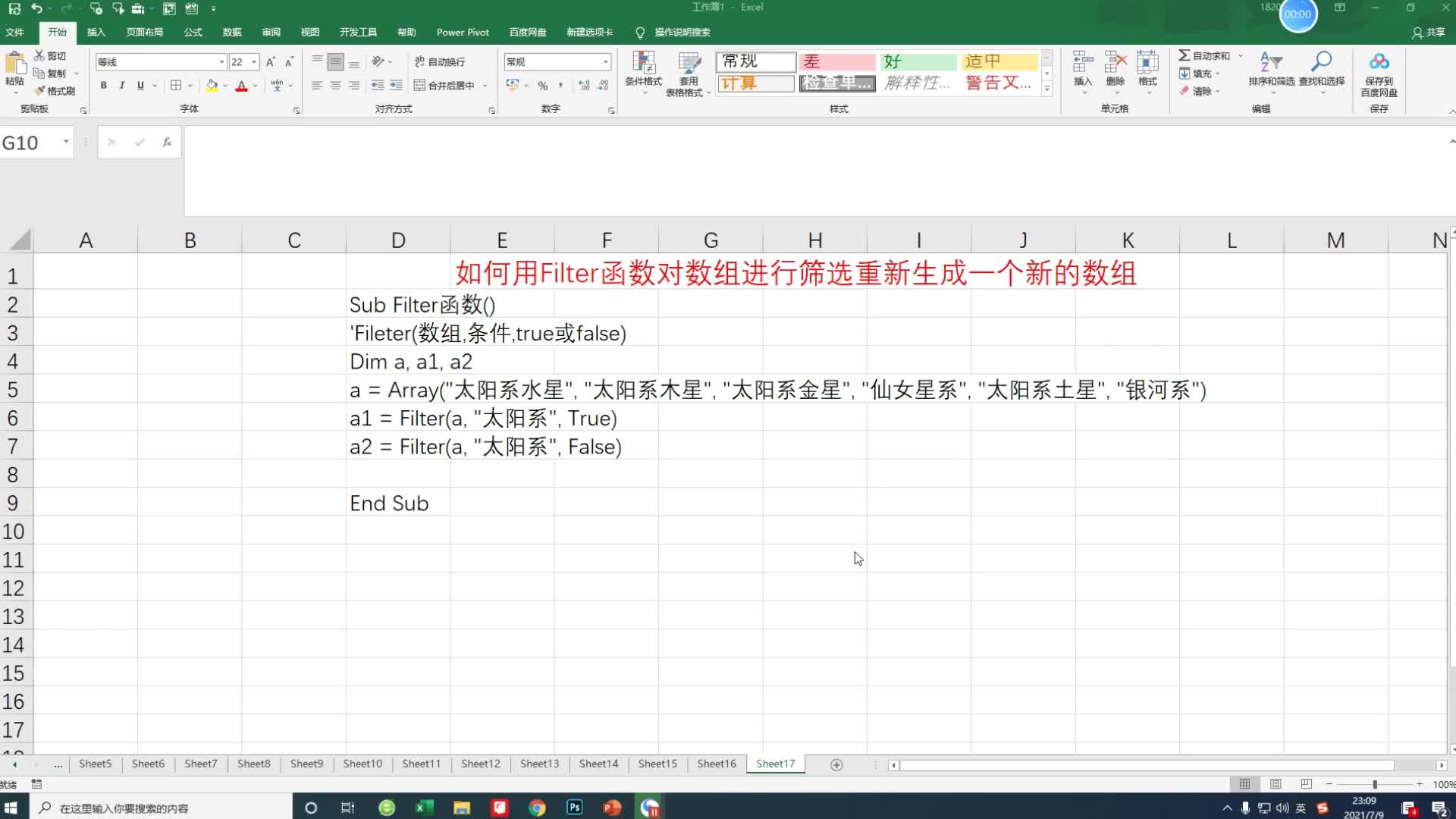
Task: Open the Developer ribbon tab
Action: pos(358,32)
